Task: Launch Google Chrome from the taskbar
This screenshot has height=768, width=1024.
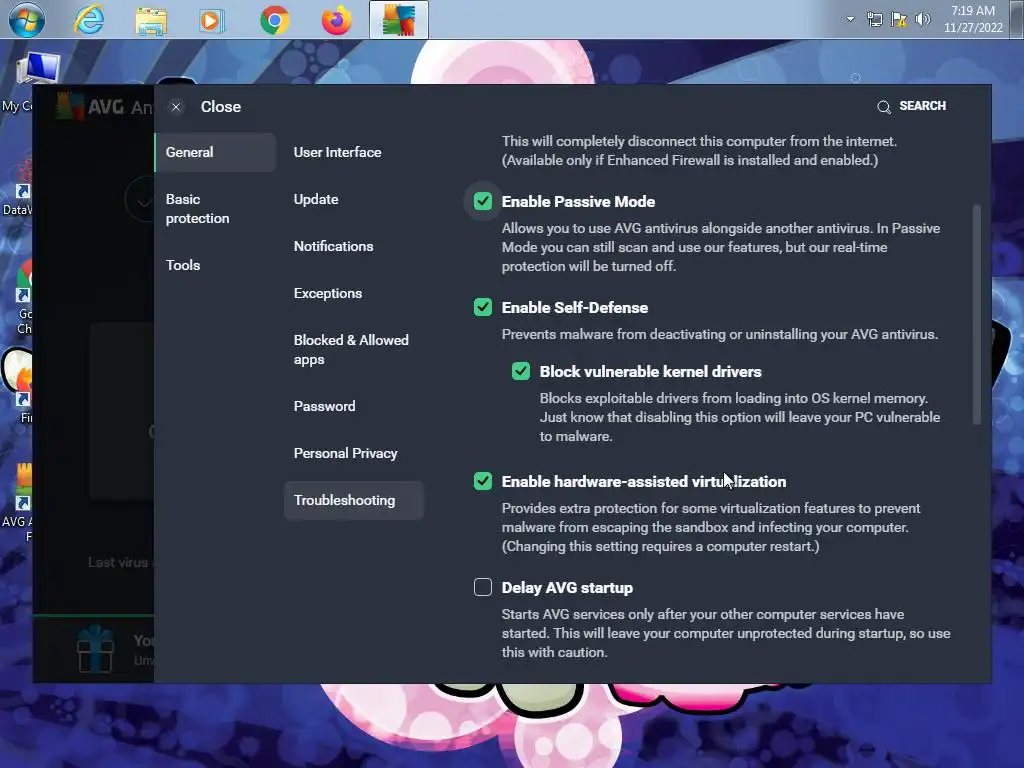Action: [x=275, y=20]
